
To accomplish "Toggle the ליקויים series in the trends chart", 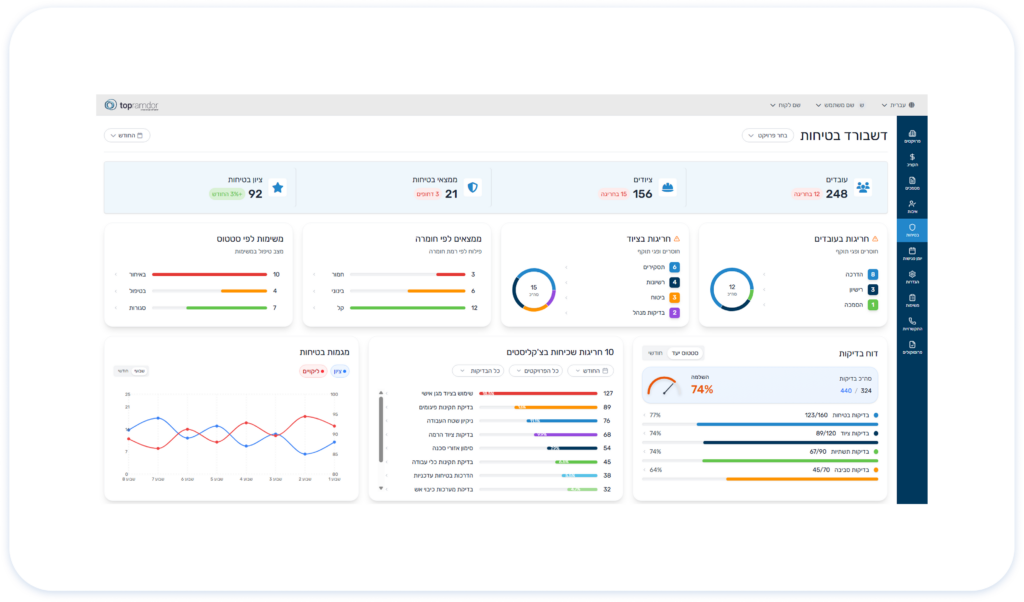I will pyautogui.click(x=313, y=371).
